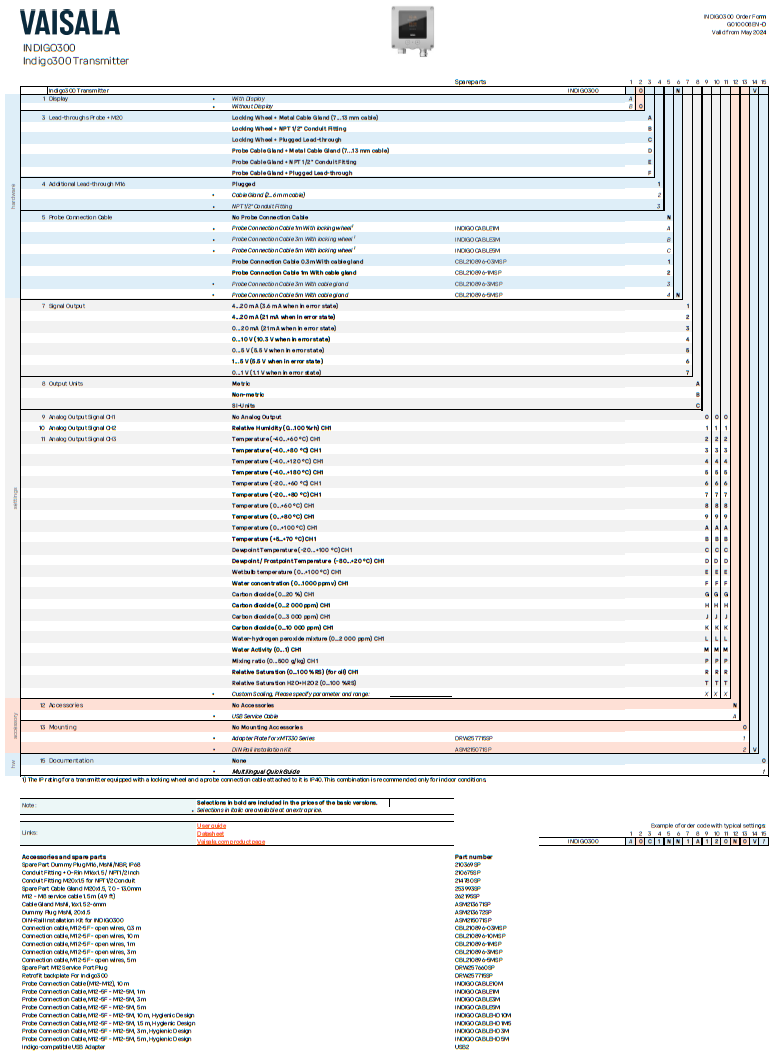Viewport: 777px width, 1057px height.
Task: Choose '4...20 mA (3.6 mA when in error state)'
Action: pos(284,306)
